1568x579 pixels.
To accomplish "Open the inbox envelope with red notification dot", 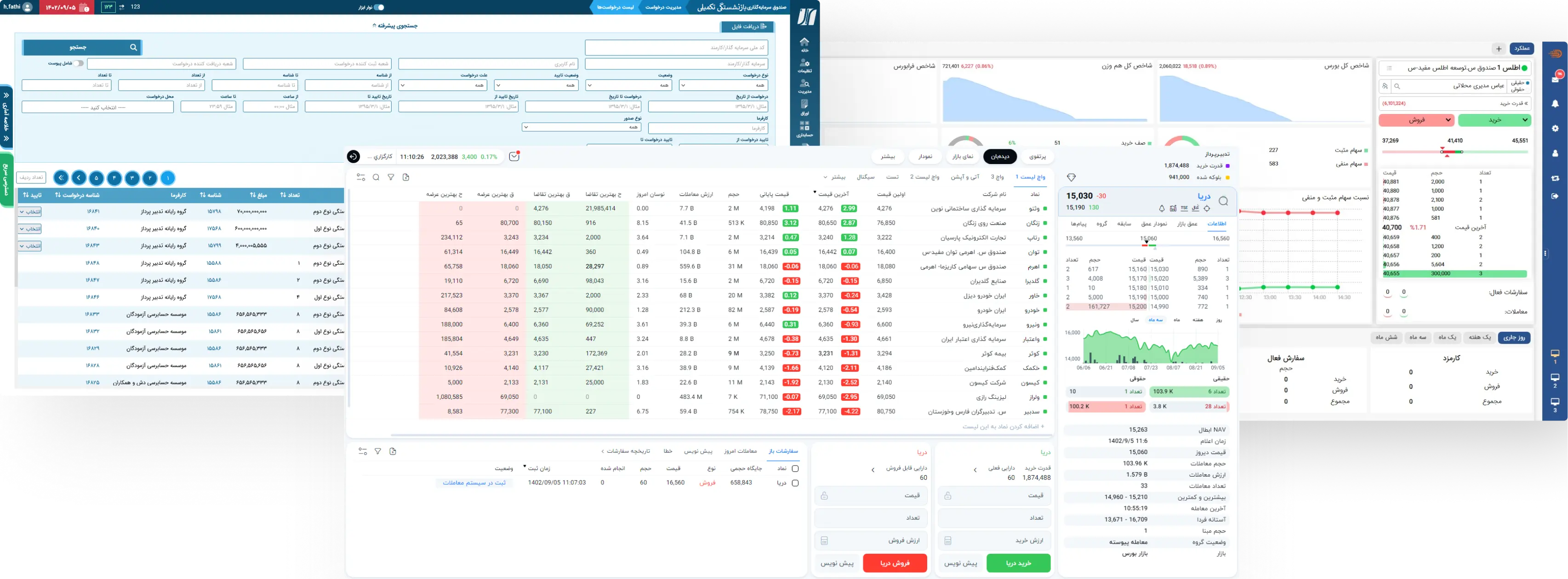I will click(x=514, y=156).
